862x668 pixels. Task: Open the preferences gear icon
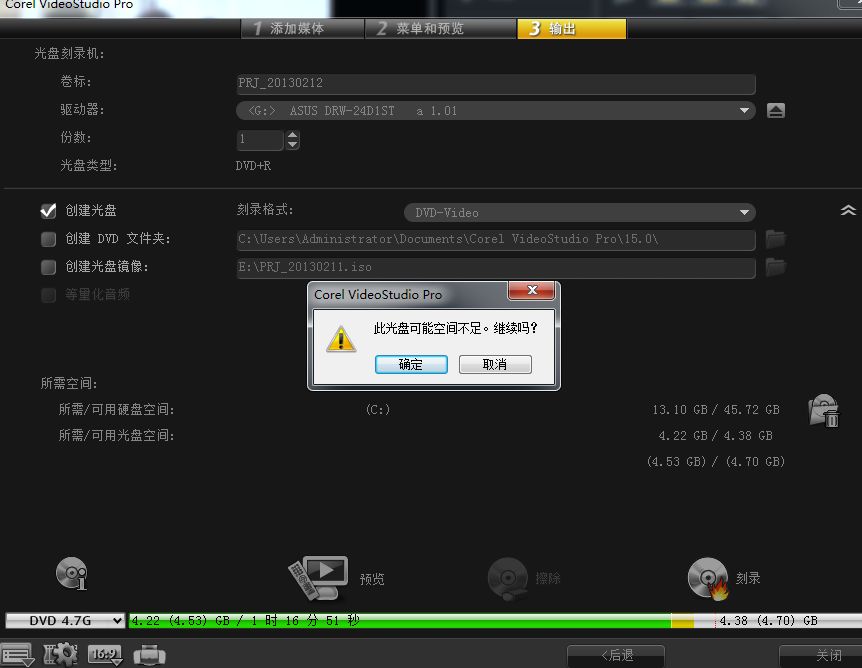point(60,654)
